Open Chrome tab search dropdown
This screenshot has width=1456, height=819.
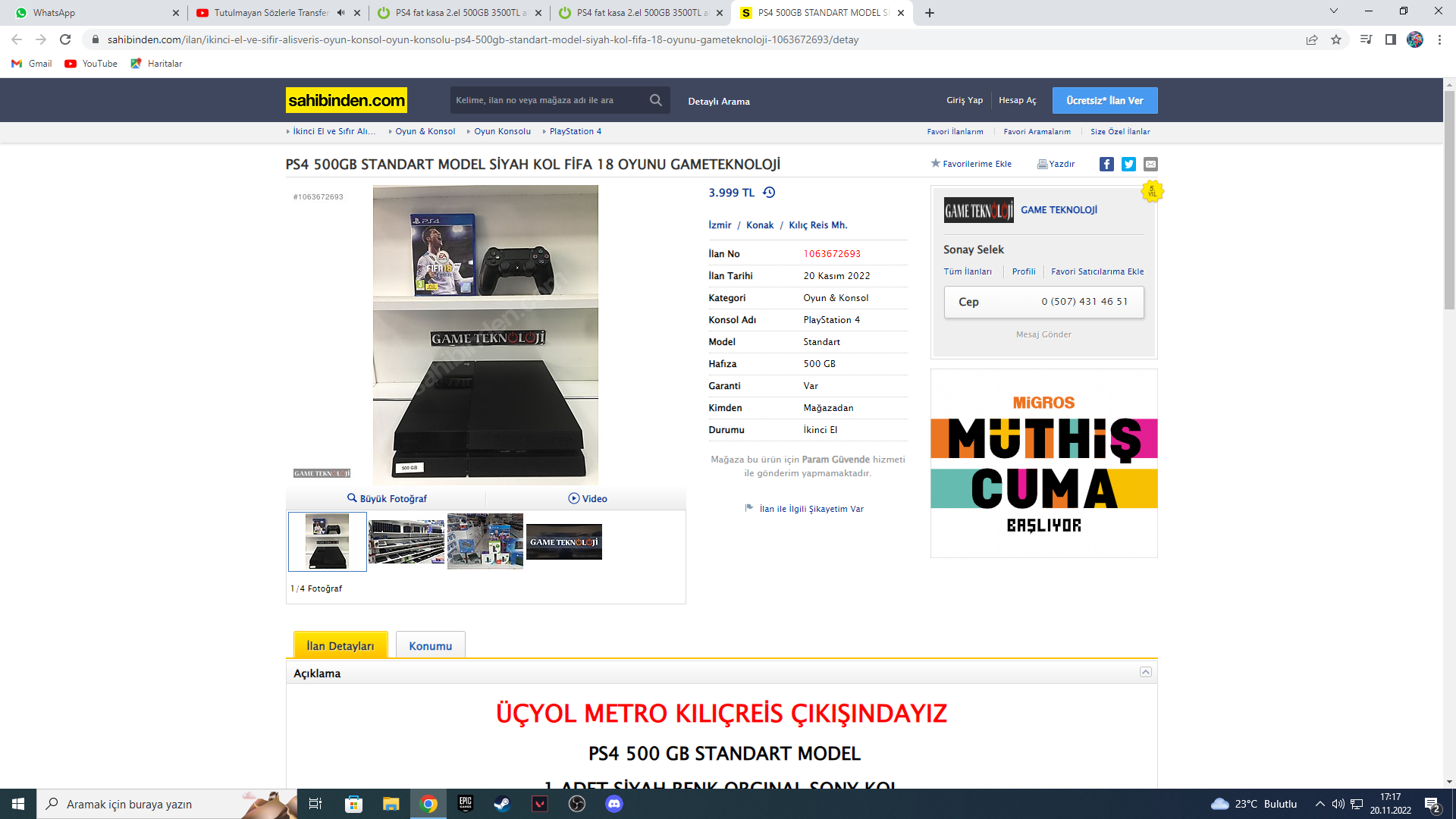(x=1334, y=12)
